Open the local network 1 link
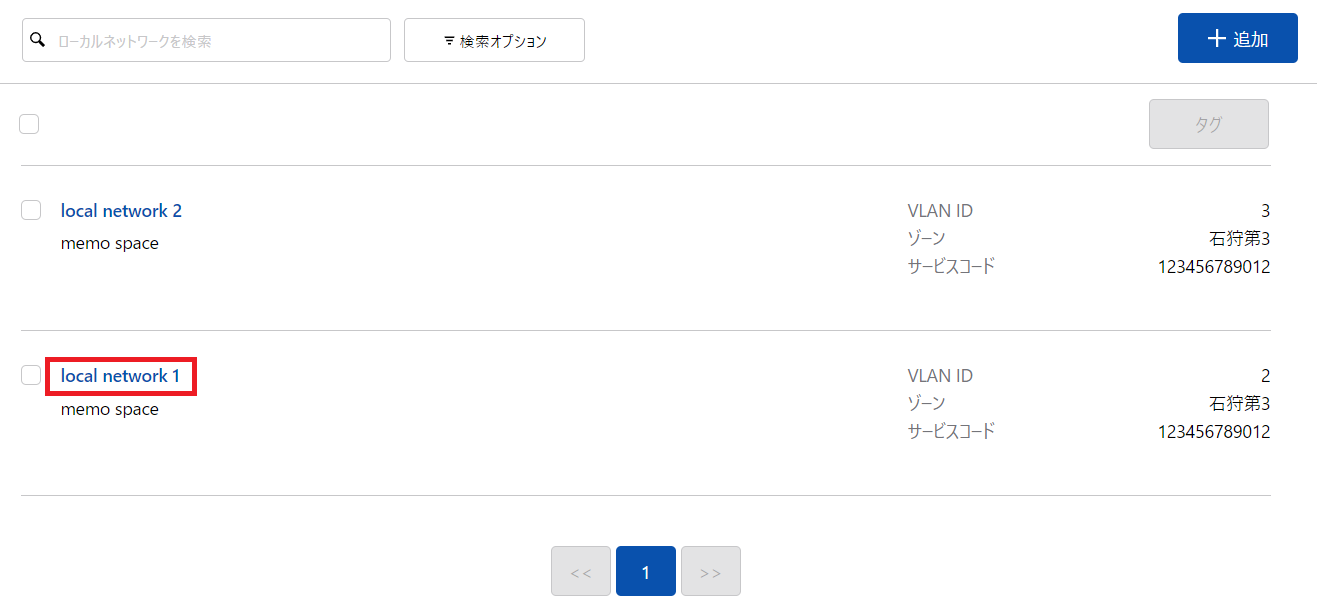1317x613 pixels. pyautogui.click(x=120, y=376)
